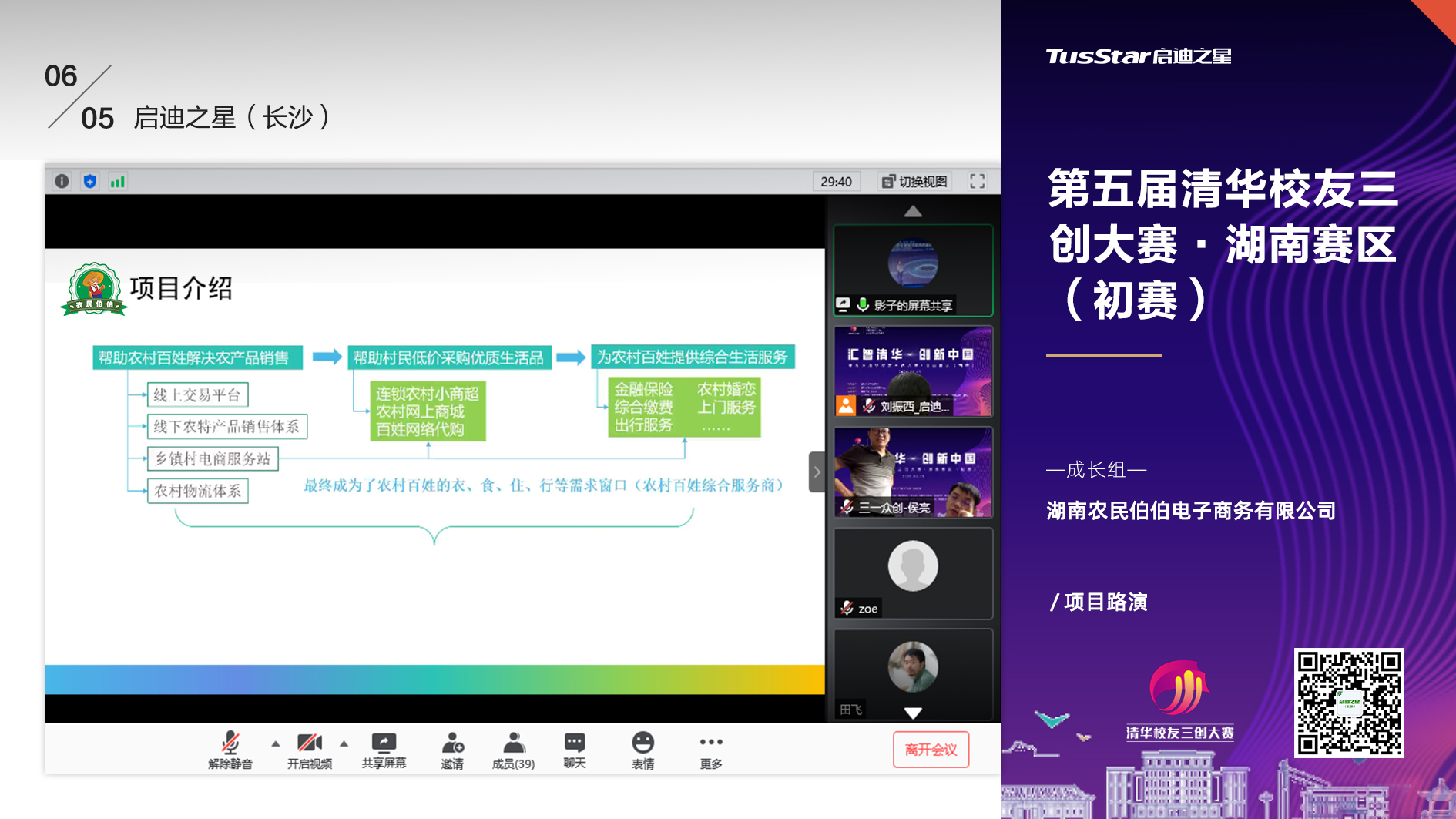Select the zoe participant thumbnail

coord(913,573)
